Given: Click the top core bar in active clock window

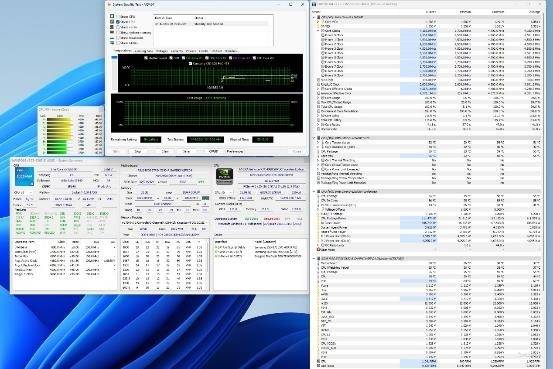Looking at the screenshot, I should (59, 120).
